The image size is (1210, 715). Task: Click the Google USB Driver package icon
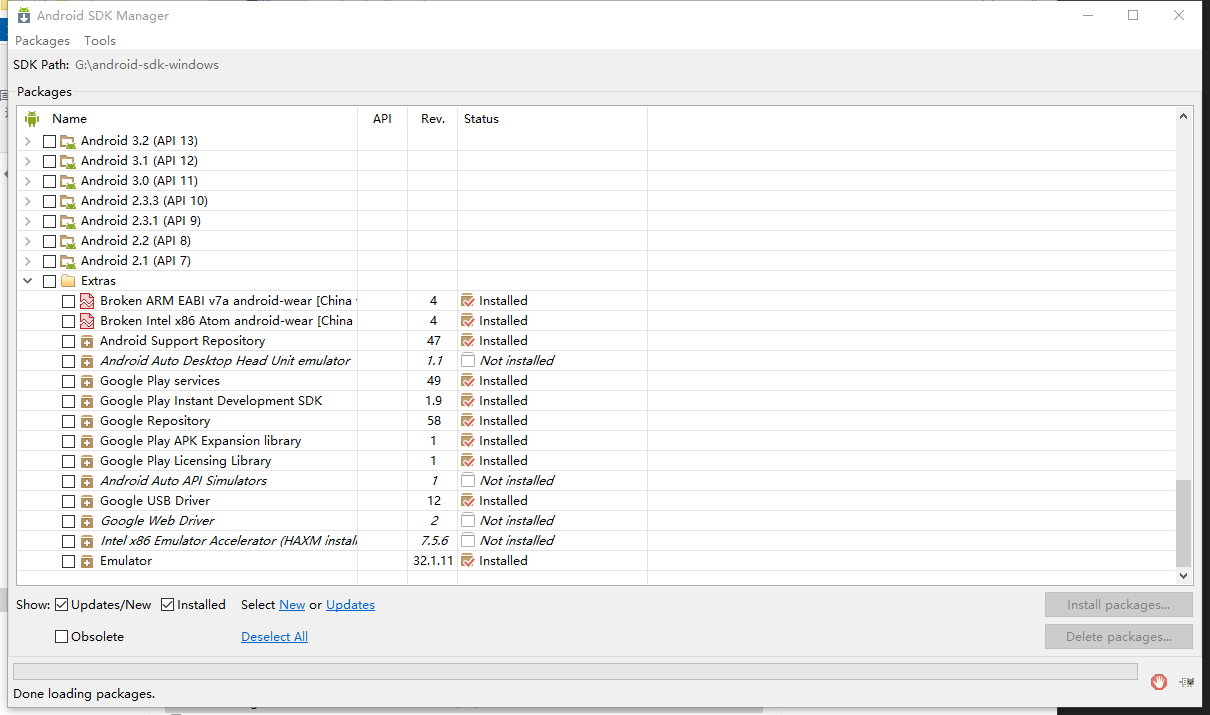point(87,501)
